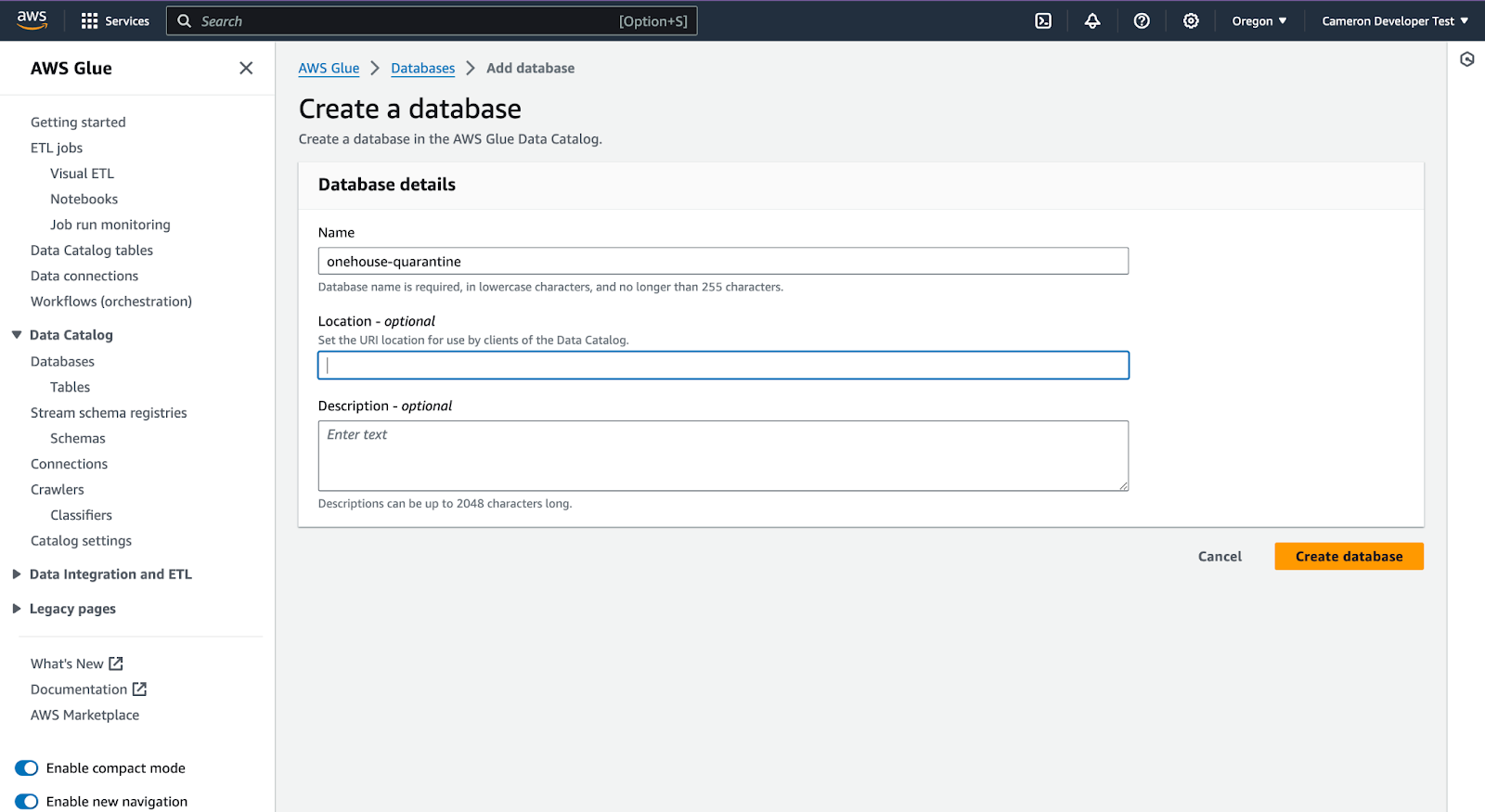
Task: Open the info panel icon at the right edge
Action: click(x=1466, y=59)
